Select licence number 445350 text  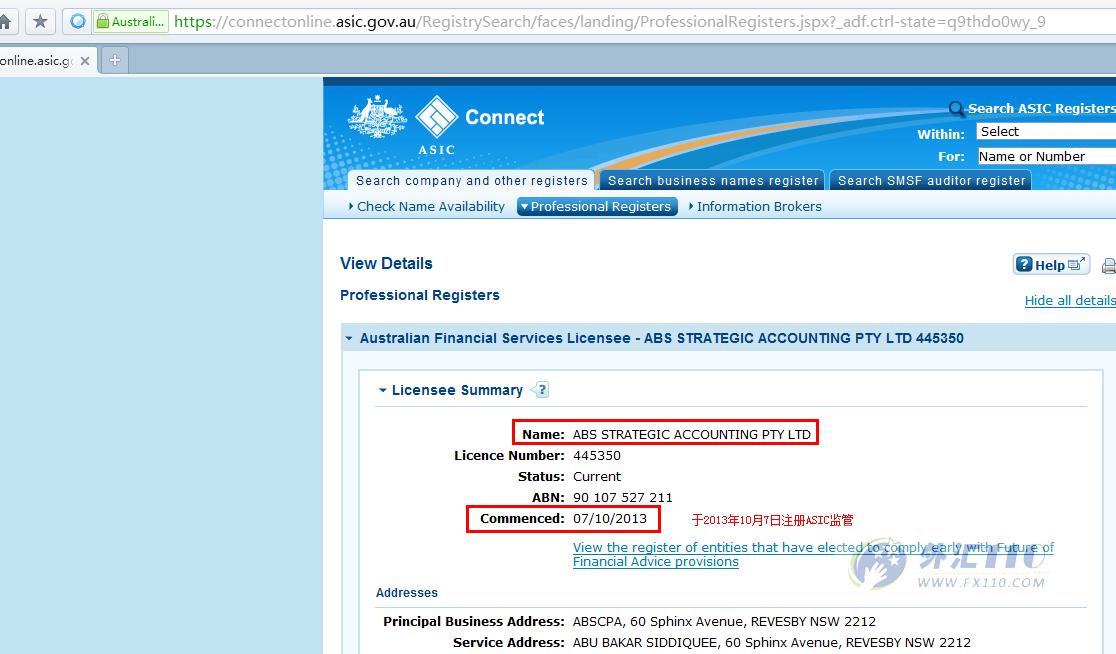coord(596,455)
